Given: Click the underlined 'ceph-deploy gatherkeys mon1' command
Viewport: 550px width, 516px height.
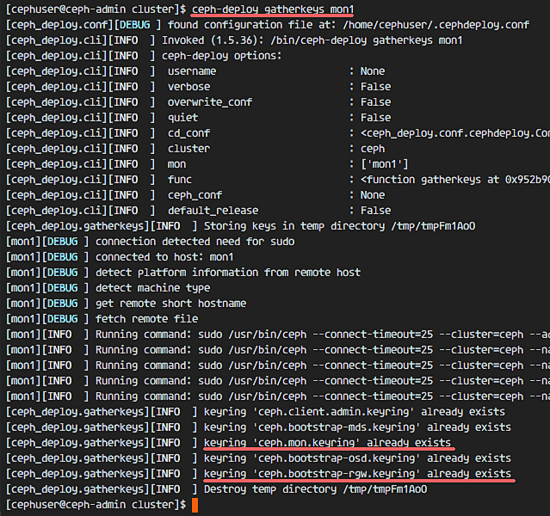Looking at the screenshot, I should (273, 9).
